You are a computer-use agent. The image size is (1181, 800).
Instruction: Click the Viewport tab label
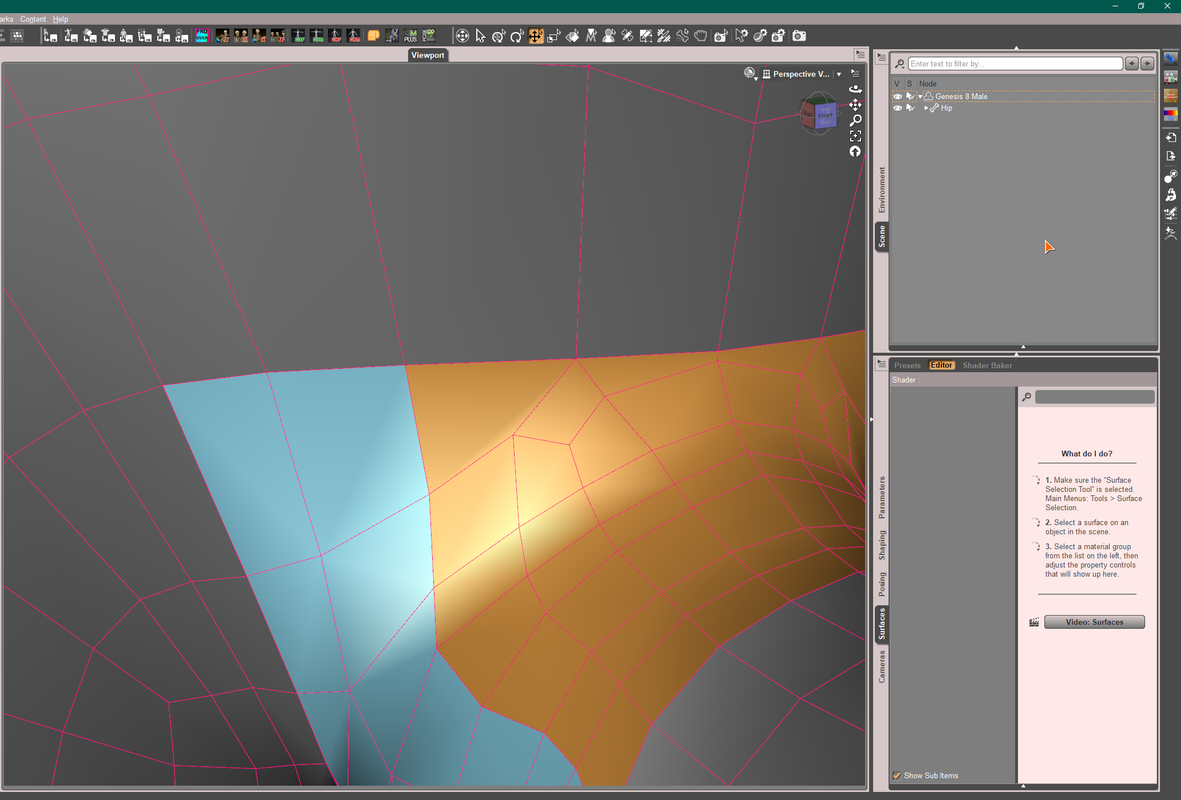[x=428, y=55]
